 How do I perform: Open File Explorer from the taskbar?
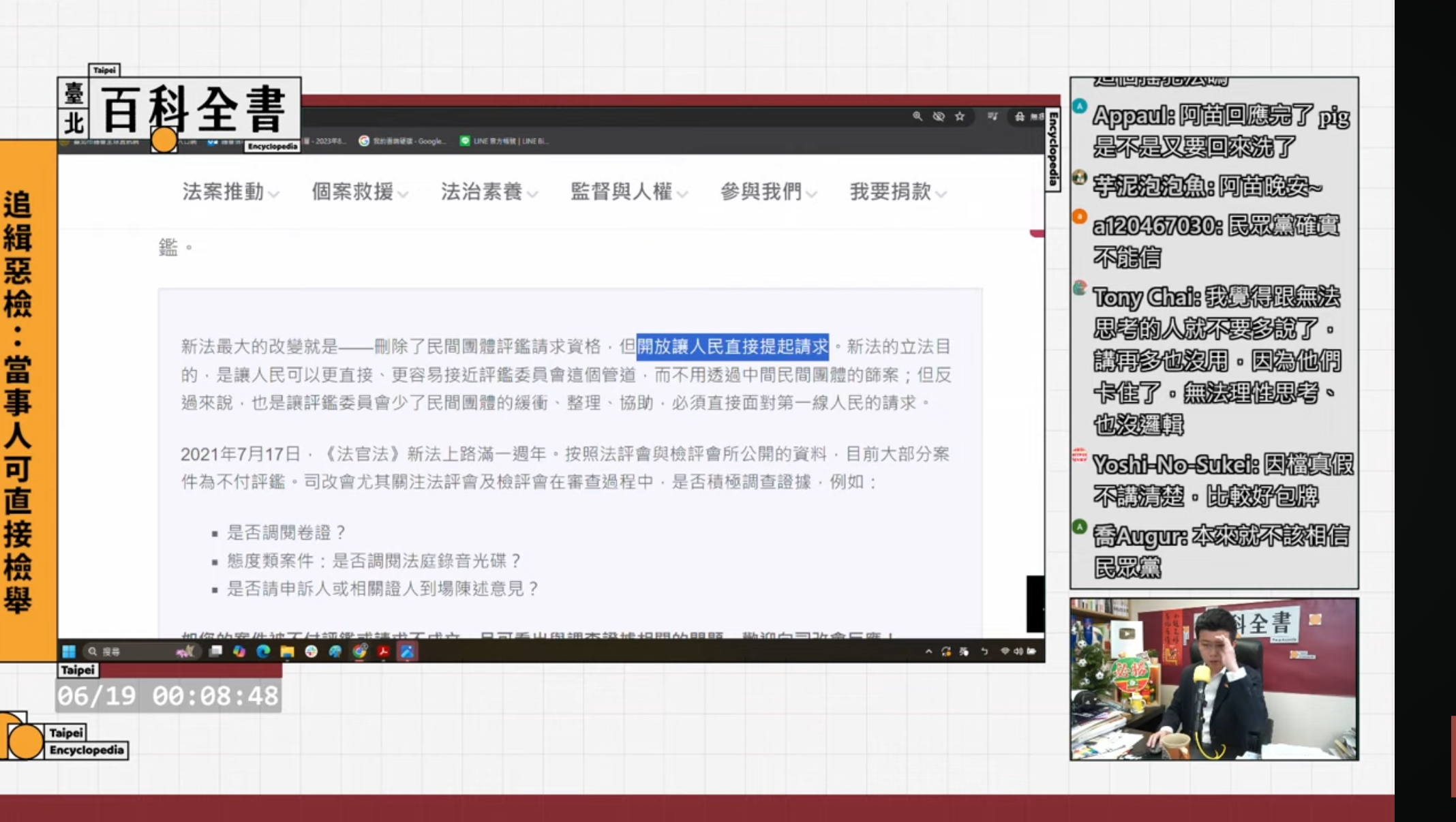coord(287,652)
